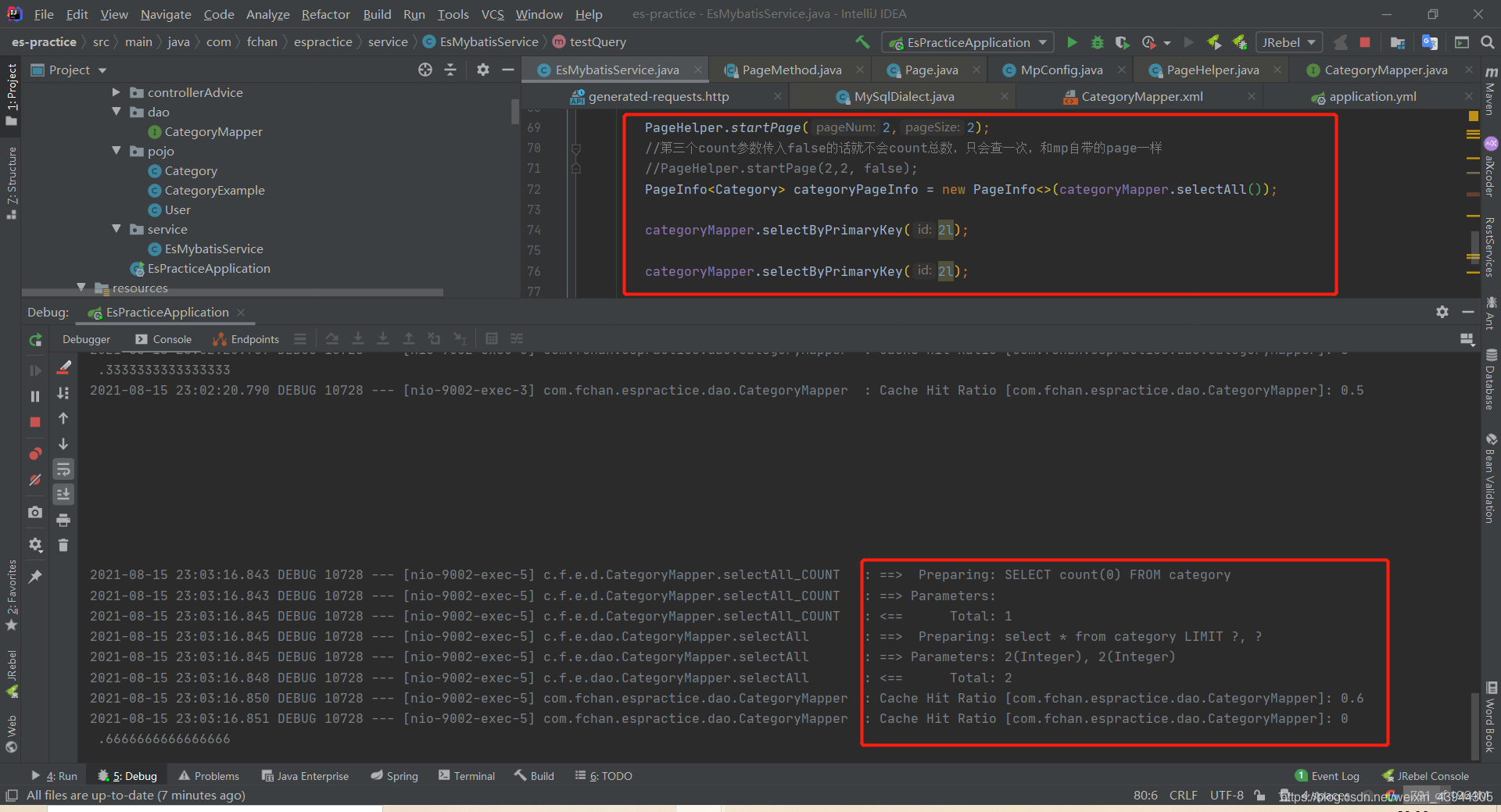The height and width of the screenshot is (812, 1501).
Task: Select EsMybatisService in Project tree
Action: pos(213,249)
